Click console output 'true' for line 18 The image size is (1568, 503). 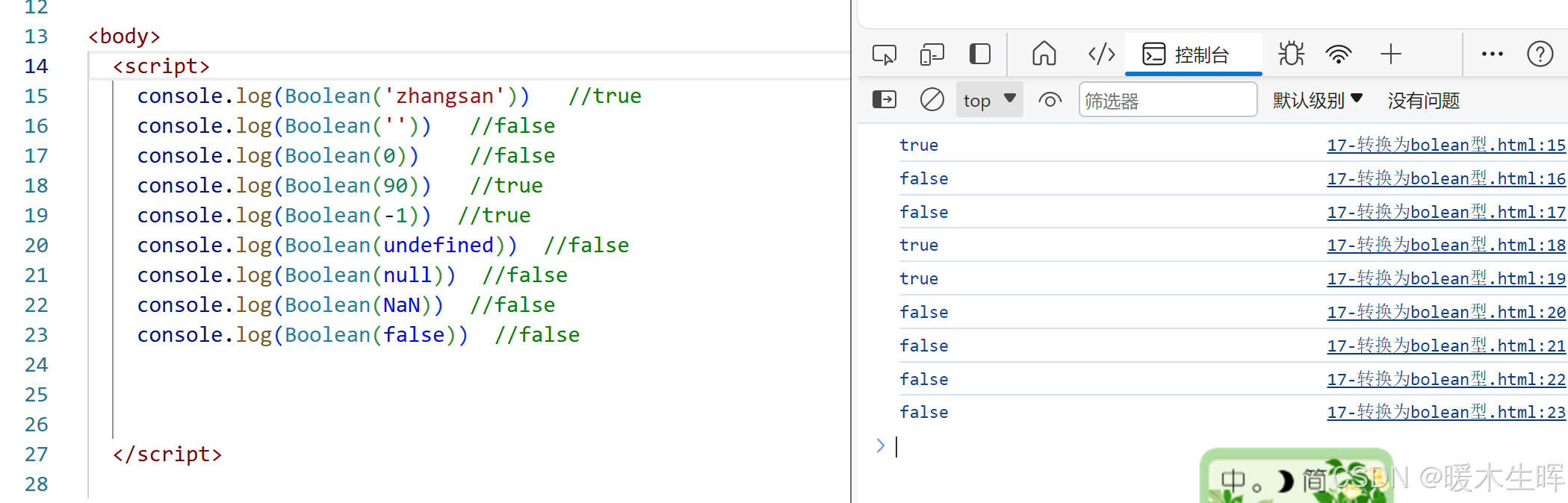[x=919, y=245]
